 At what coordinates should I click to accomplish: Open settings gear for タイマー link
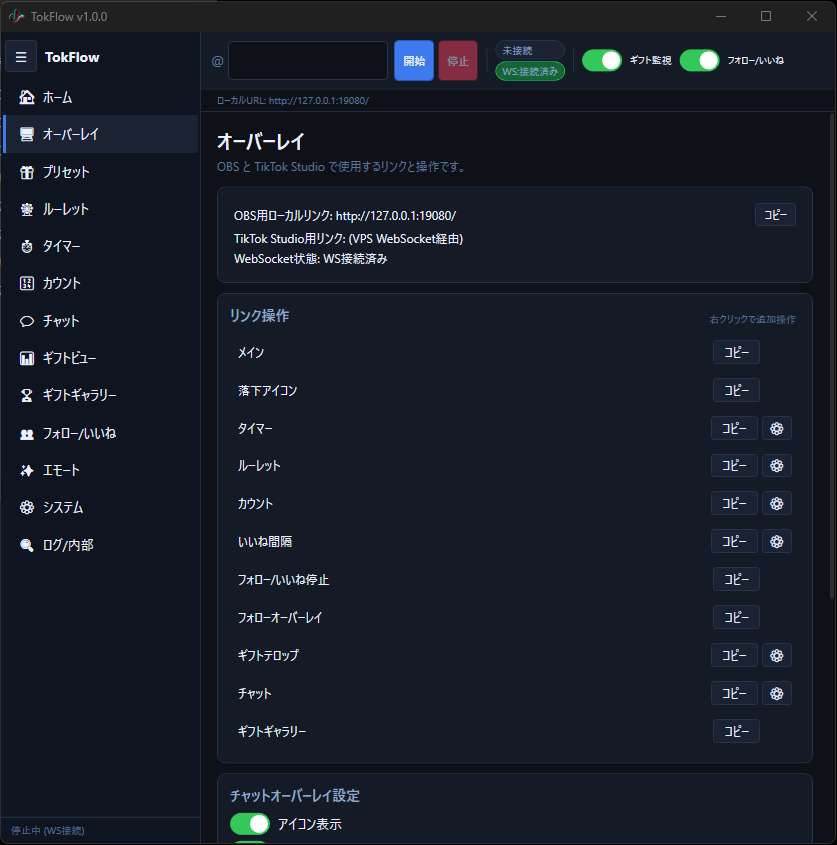click(x=777, y=428)
